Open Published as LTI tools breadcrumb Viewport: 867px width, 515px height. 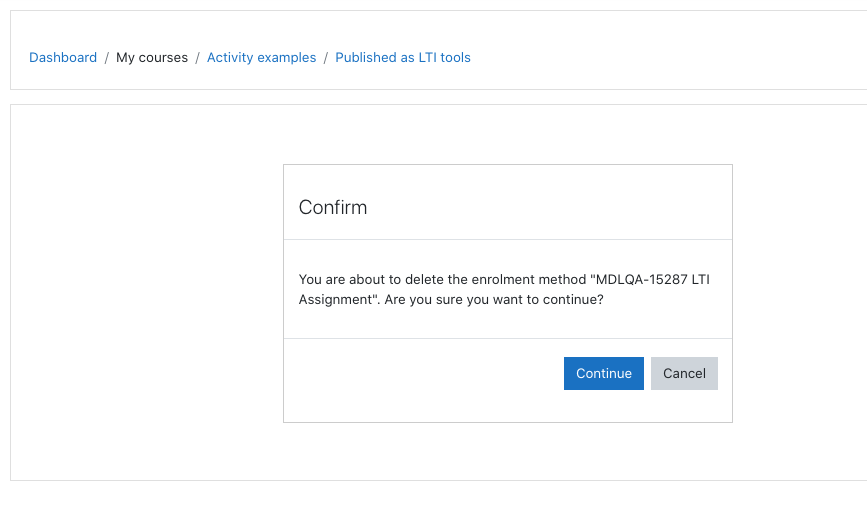tap(403, 58)
